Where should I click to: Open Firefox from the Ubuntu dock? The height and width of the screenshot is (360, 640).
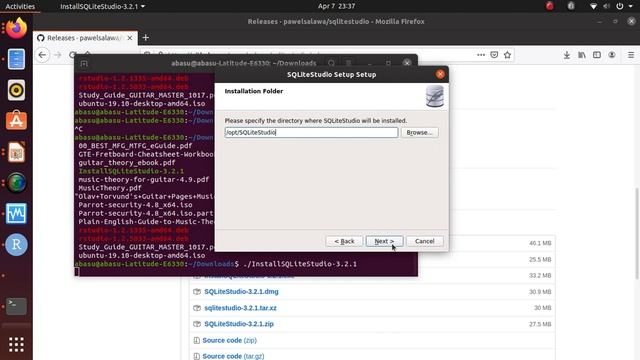tap(16, 28)
